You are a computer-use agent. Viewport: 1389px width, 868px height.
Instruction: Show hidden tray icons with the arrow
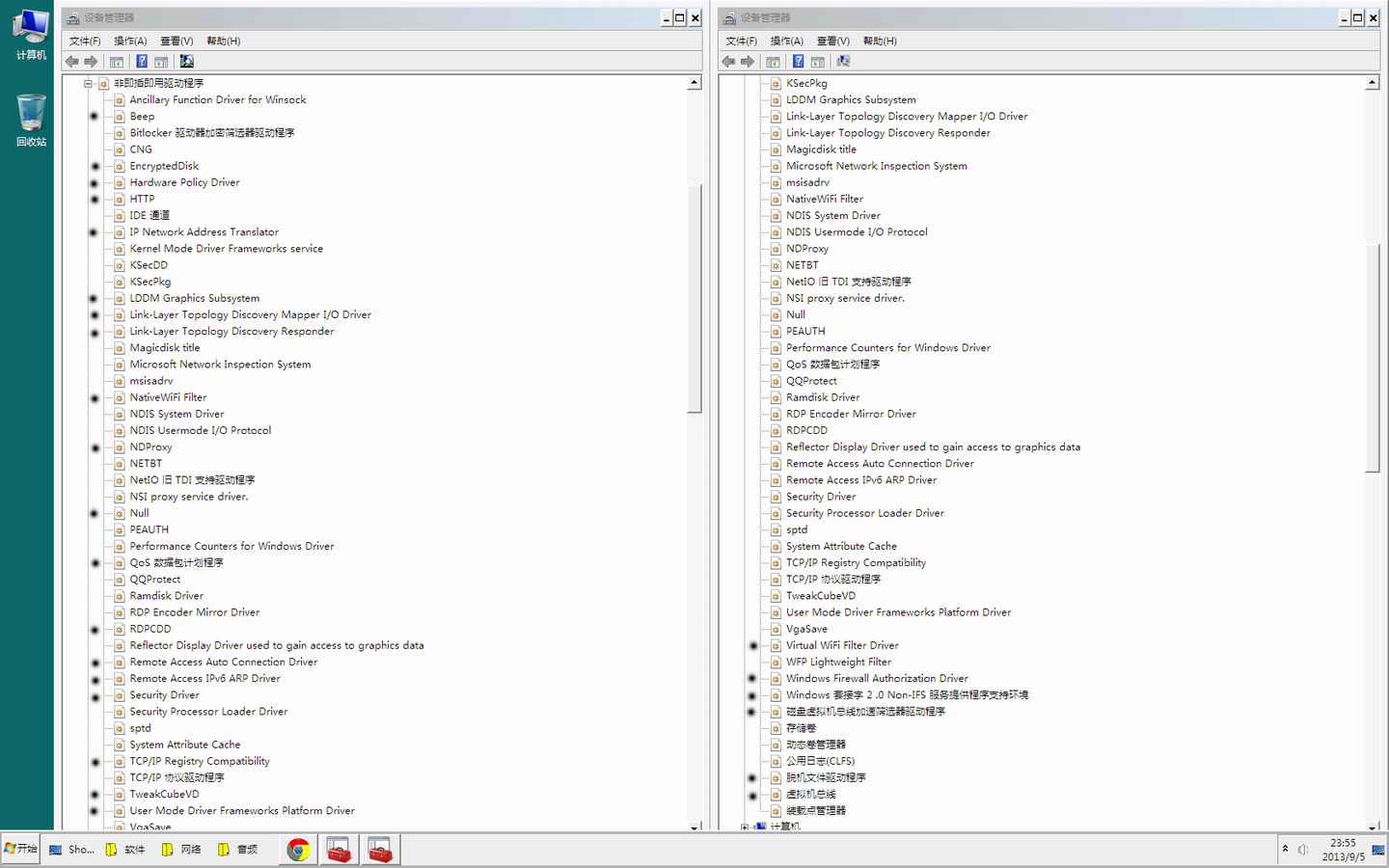(x=1285, y=849)
